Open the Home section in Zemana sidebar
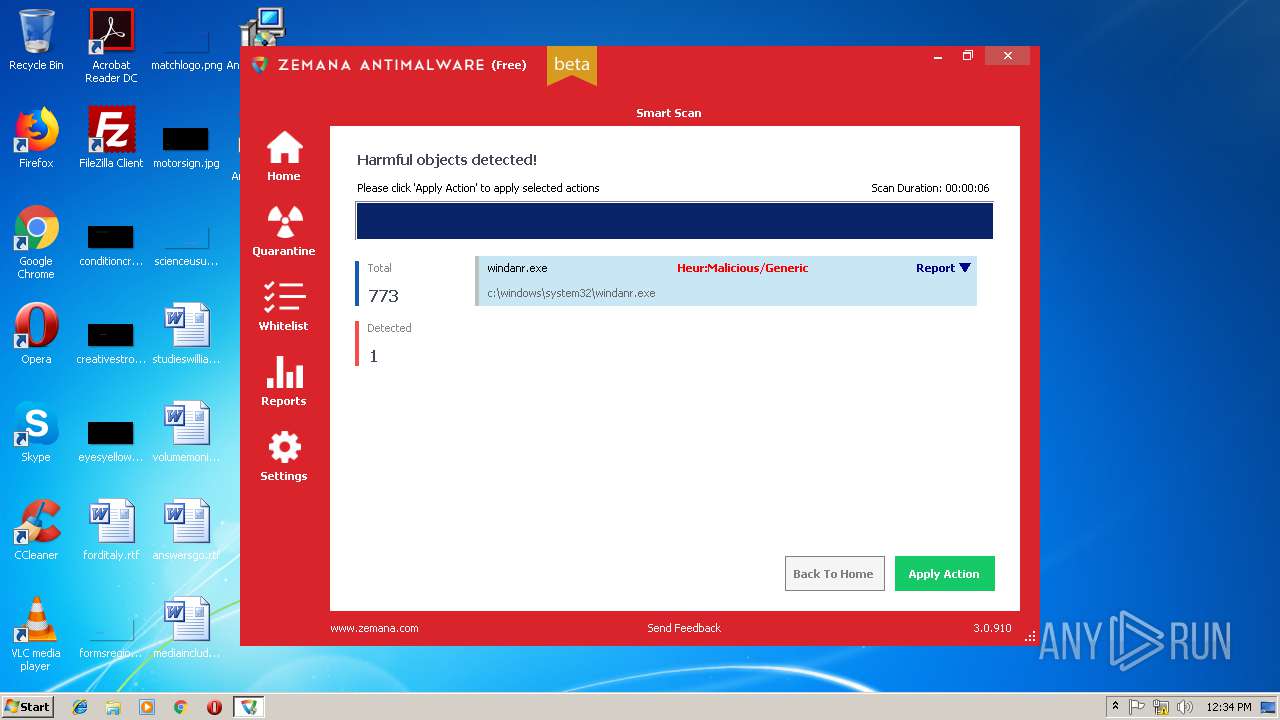This screenshot has width=1280, height=720. 284,156
